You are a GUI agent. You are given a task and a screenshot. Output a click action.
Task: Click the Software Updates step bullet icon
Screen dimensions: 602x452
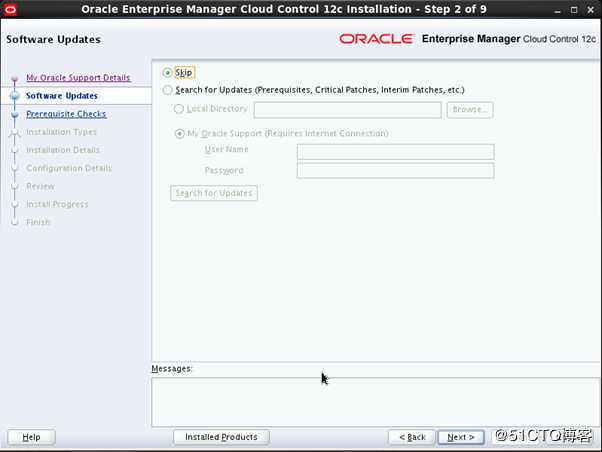point(15,96)
